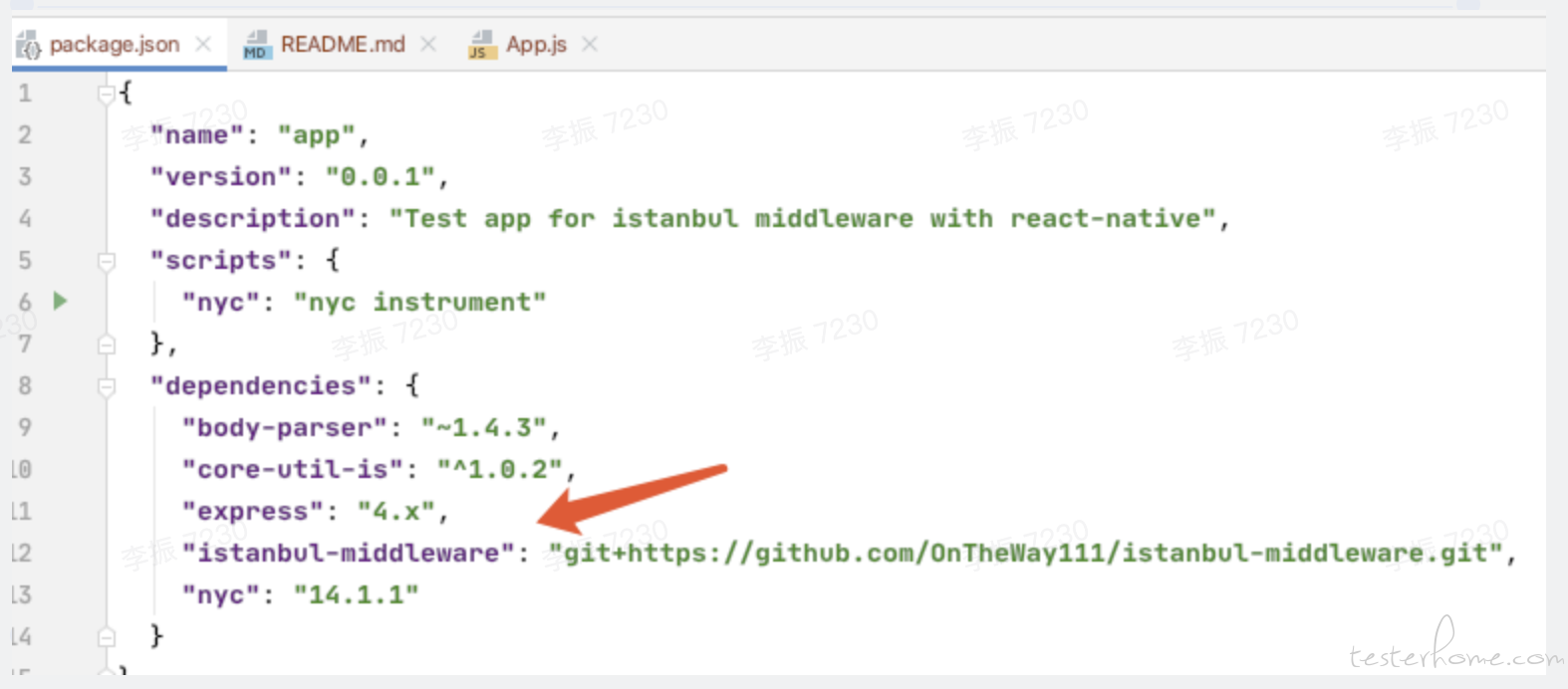The image size is (1568, 689).
Task: Close the package.json tab
Action: (203, 44)
